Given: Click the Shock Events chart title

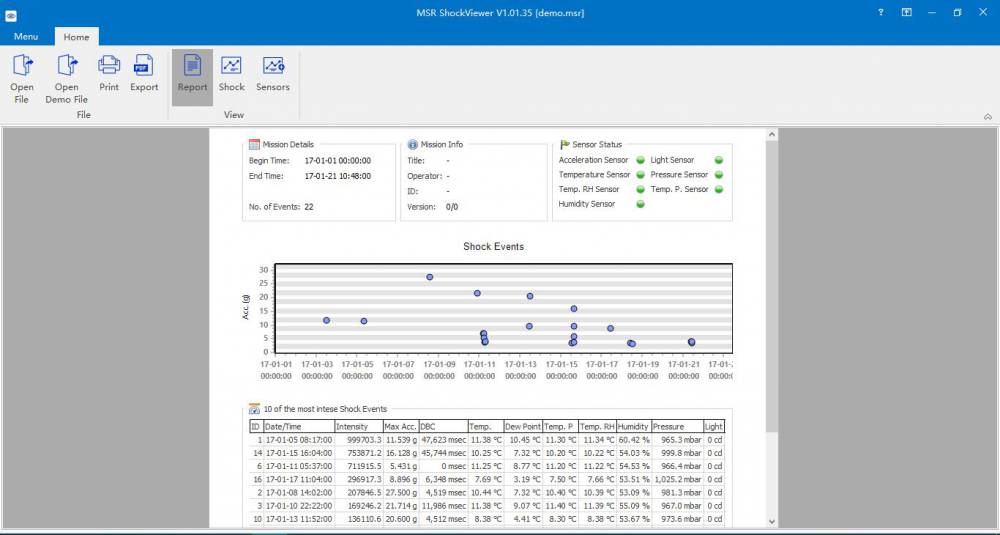Looking at the screenshot, I should pos(494,247).
